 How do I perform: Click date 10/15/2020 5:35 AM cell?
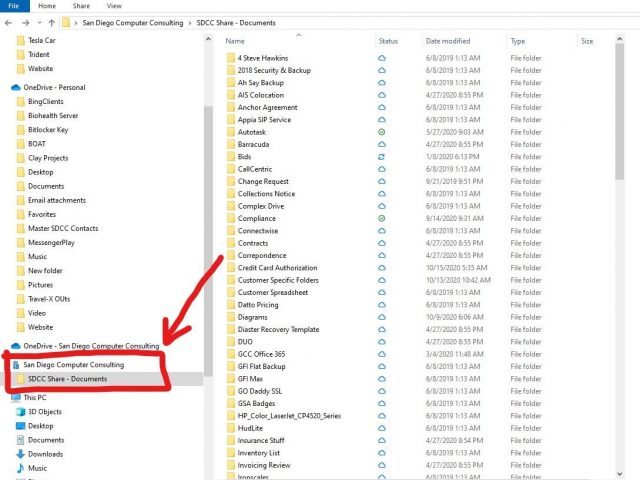(457, 268)
